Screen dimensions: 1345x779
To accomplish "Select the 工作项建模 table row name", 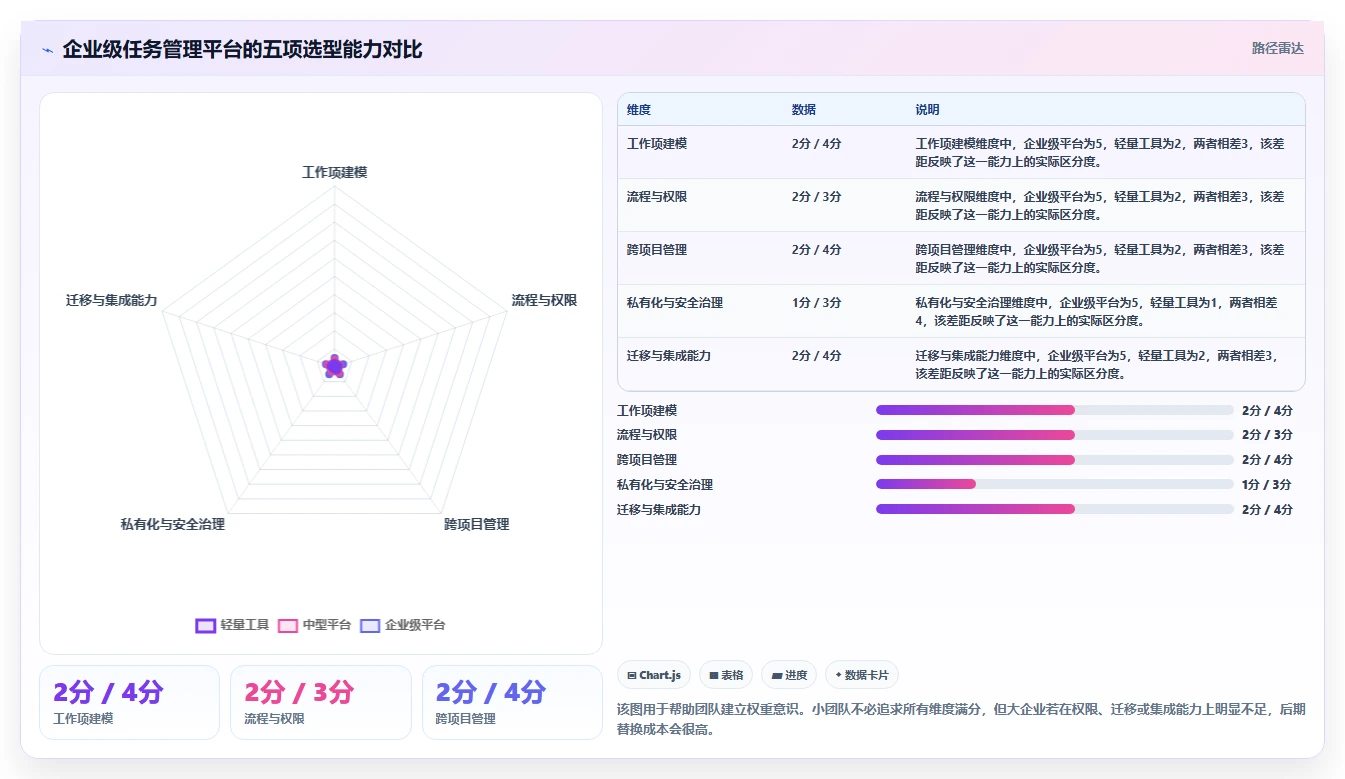I will (x=657, y=144).
